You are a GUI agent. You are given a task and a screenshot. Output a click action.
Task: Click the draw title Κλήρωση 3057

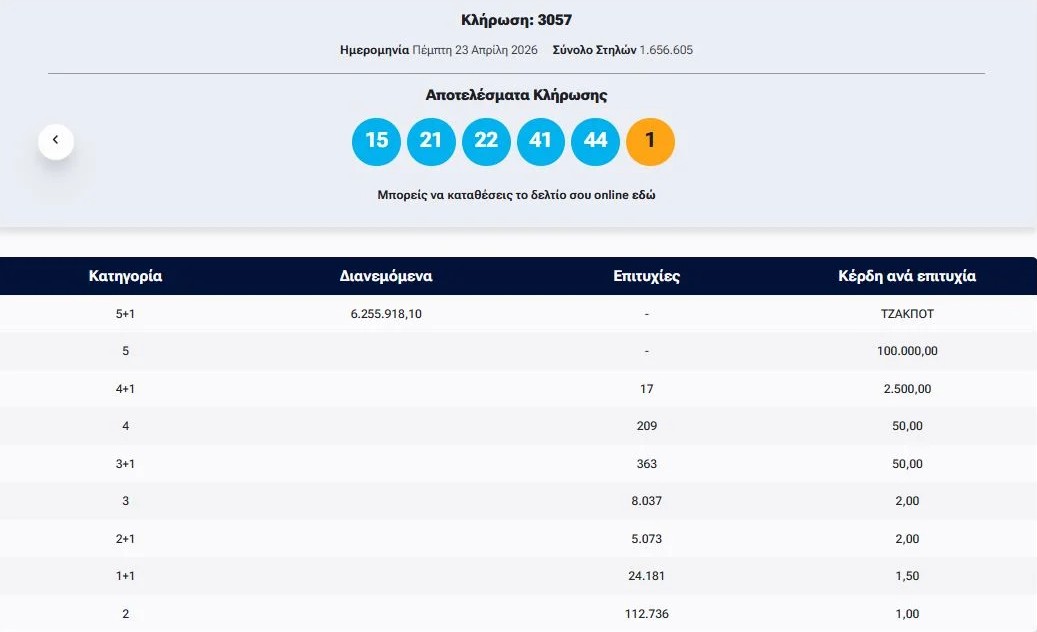click(518, 19)
